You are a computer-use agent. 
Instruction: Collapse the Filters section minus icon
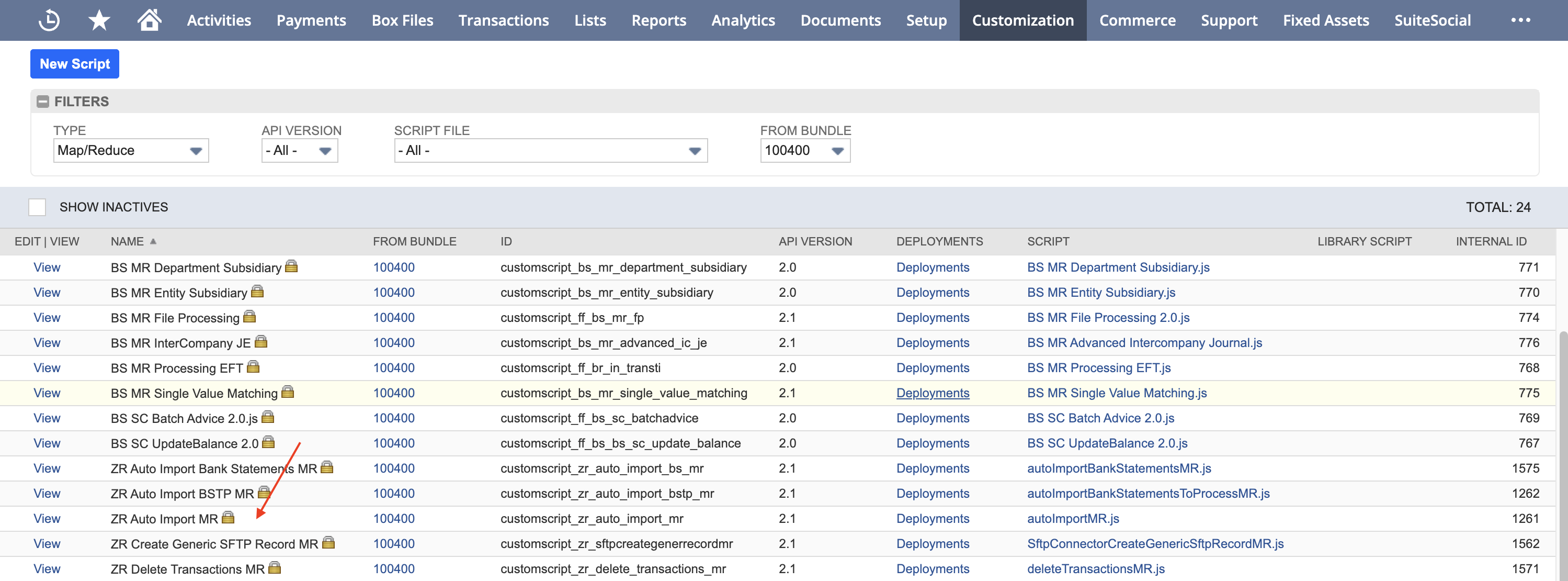point(42,102)
